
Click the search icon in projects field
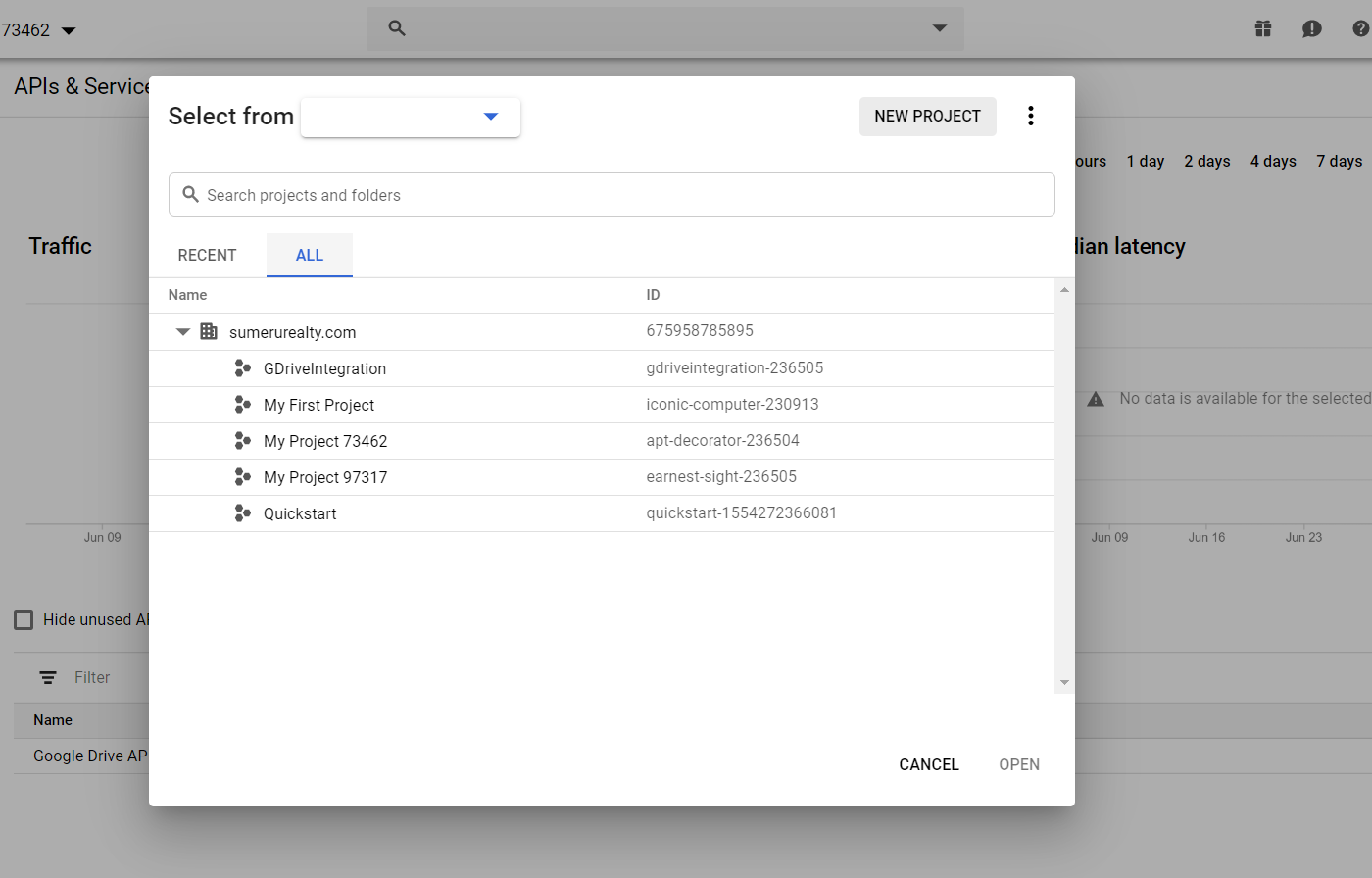[x=191, y=195]
